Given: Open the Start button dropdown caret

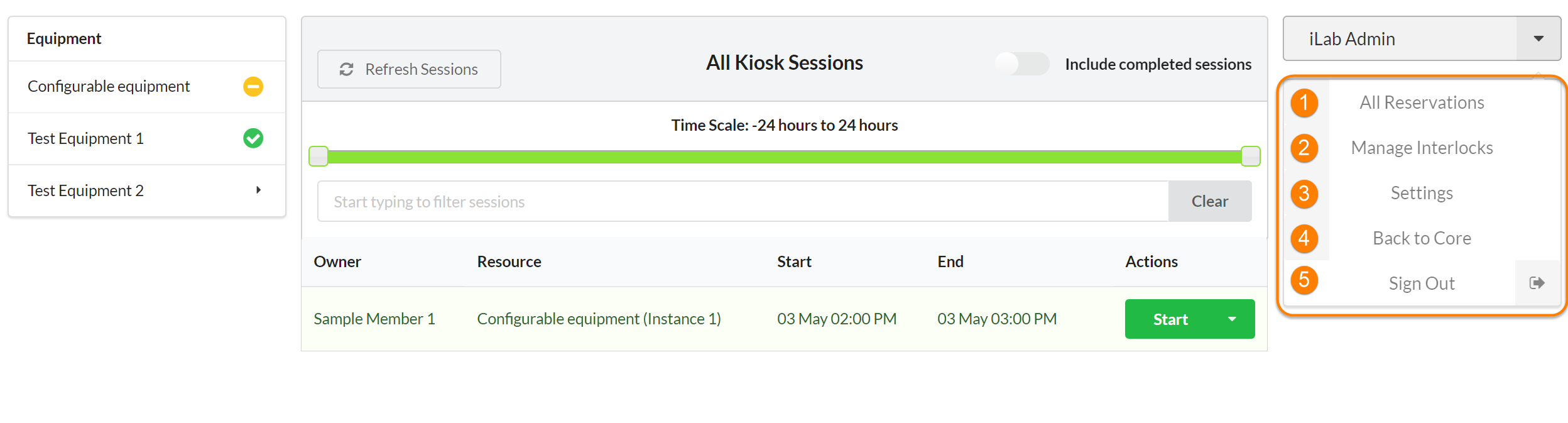Looking at the screenshot, I should coord(1232,319).
